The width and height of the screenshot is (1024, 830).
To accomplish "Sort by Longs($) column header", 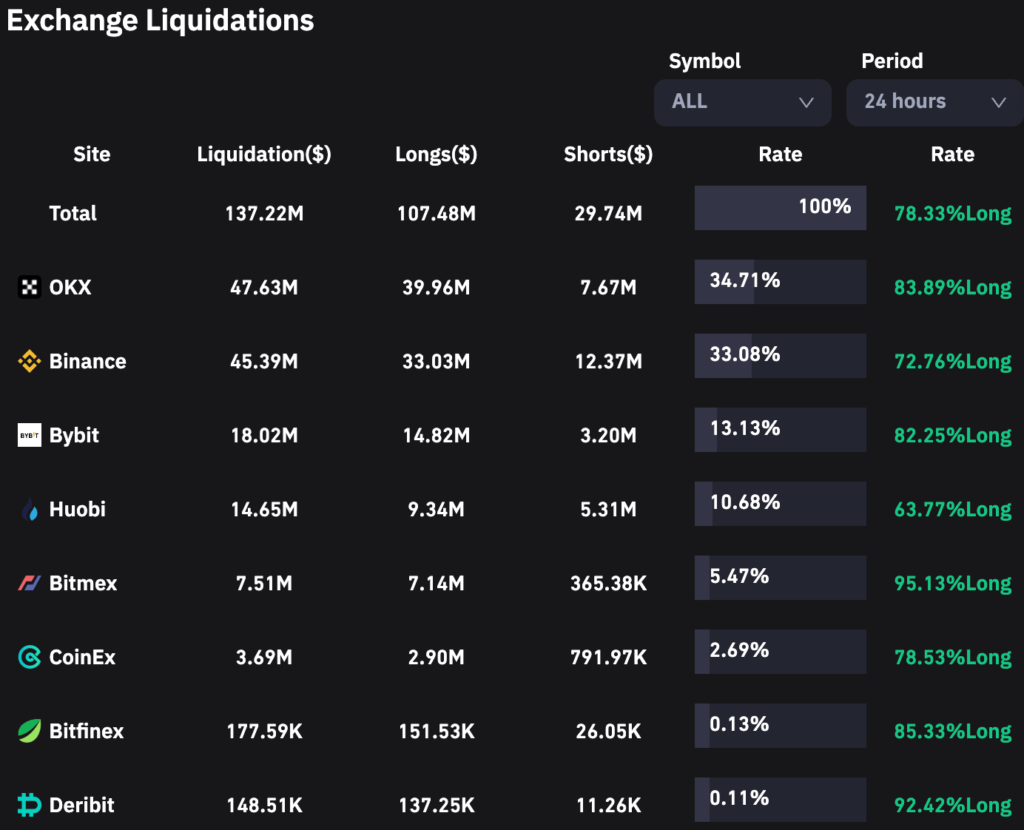I will click(x=436, y=154).
